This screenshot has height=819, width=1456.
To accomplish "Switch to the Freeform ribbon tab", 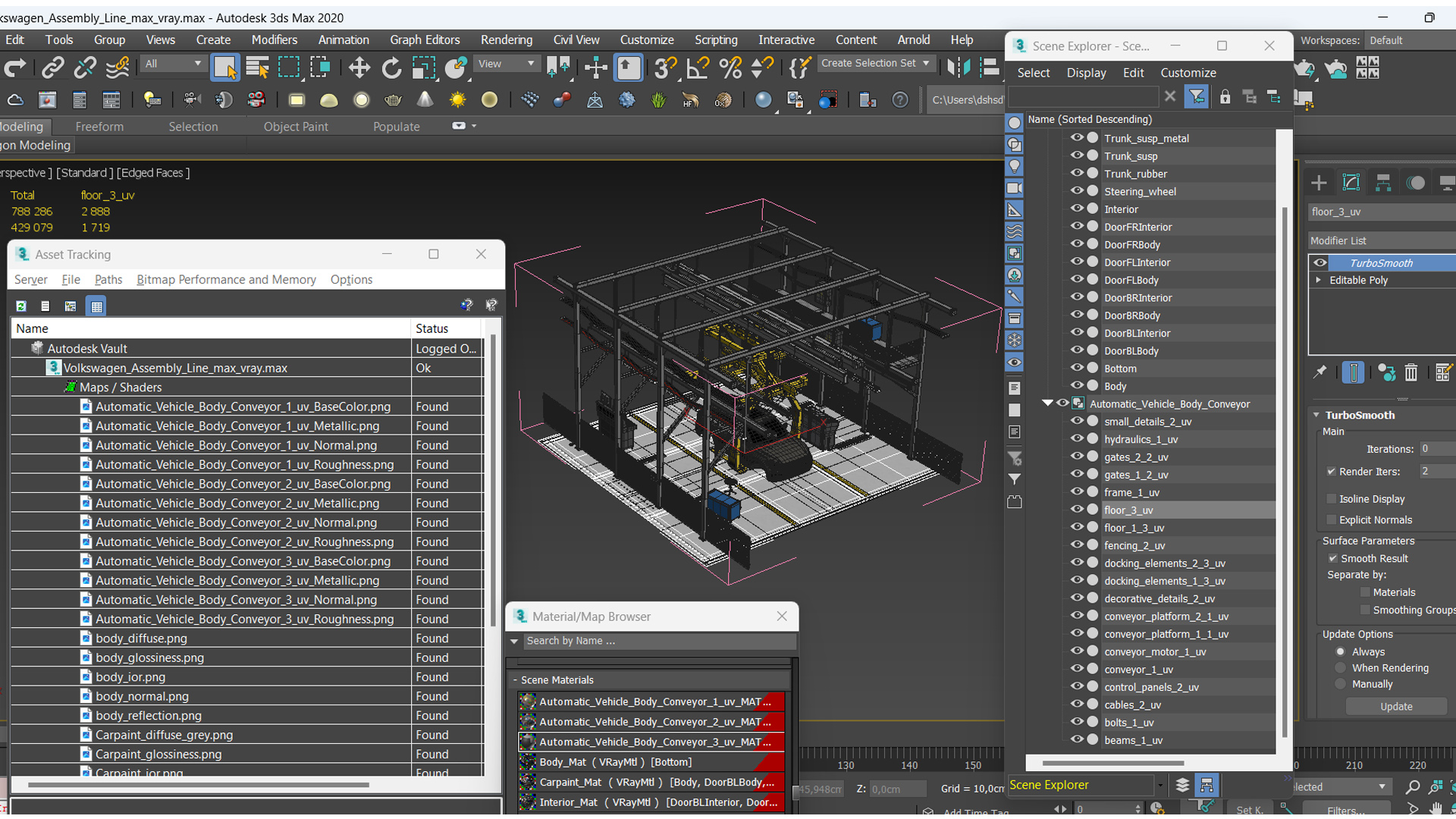I will [99, 127].
